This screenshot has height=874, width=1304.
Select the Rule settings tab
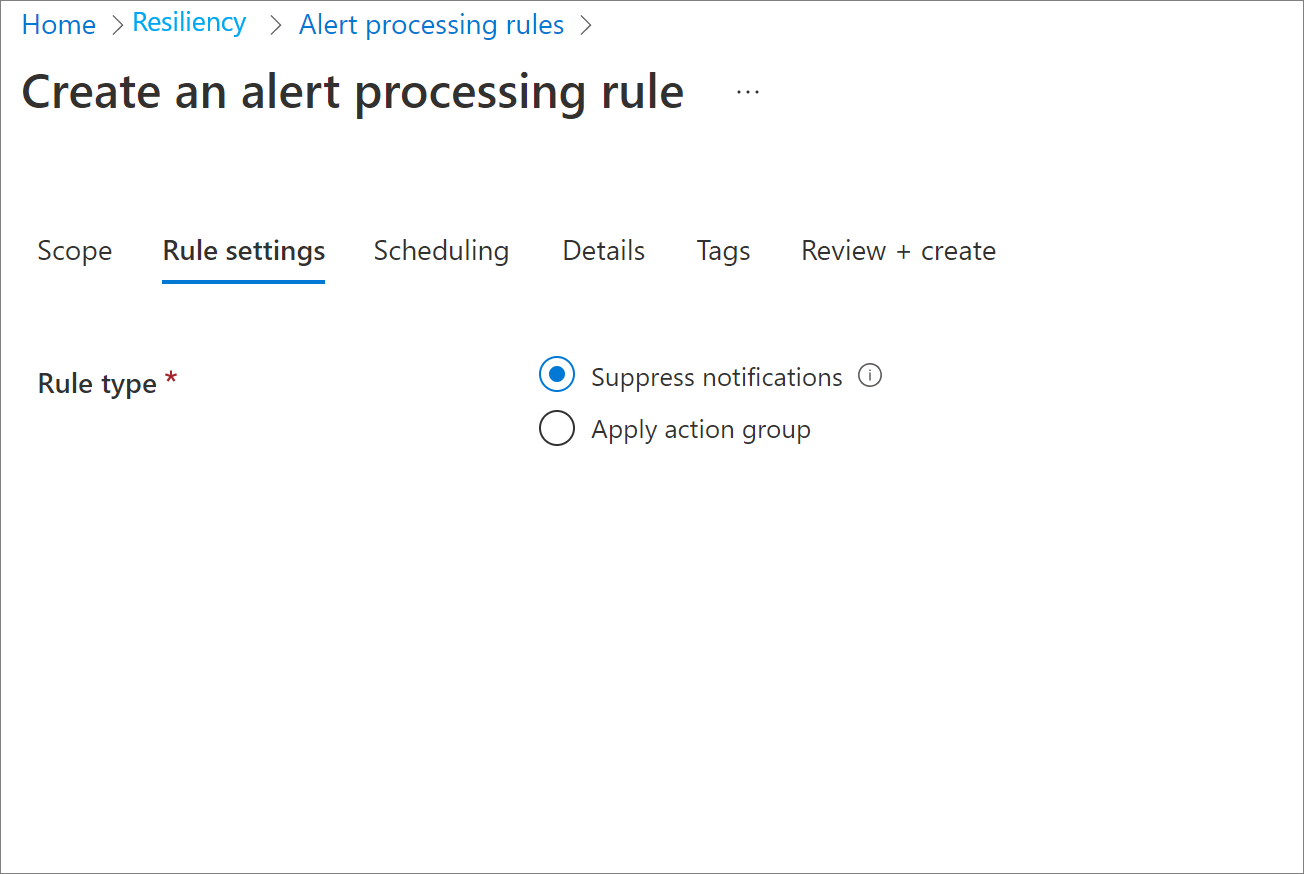point(243,251)
